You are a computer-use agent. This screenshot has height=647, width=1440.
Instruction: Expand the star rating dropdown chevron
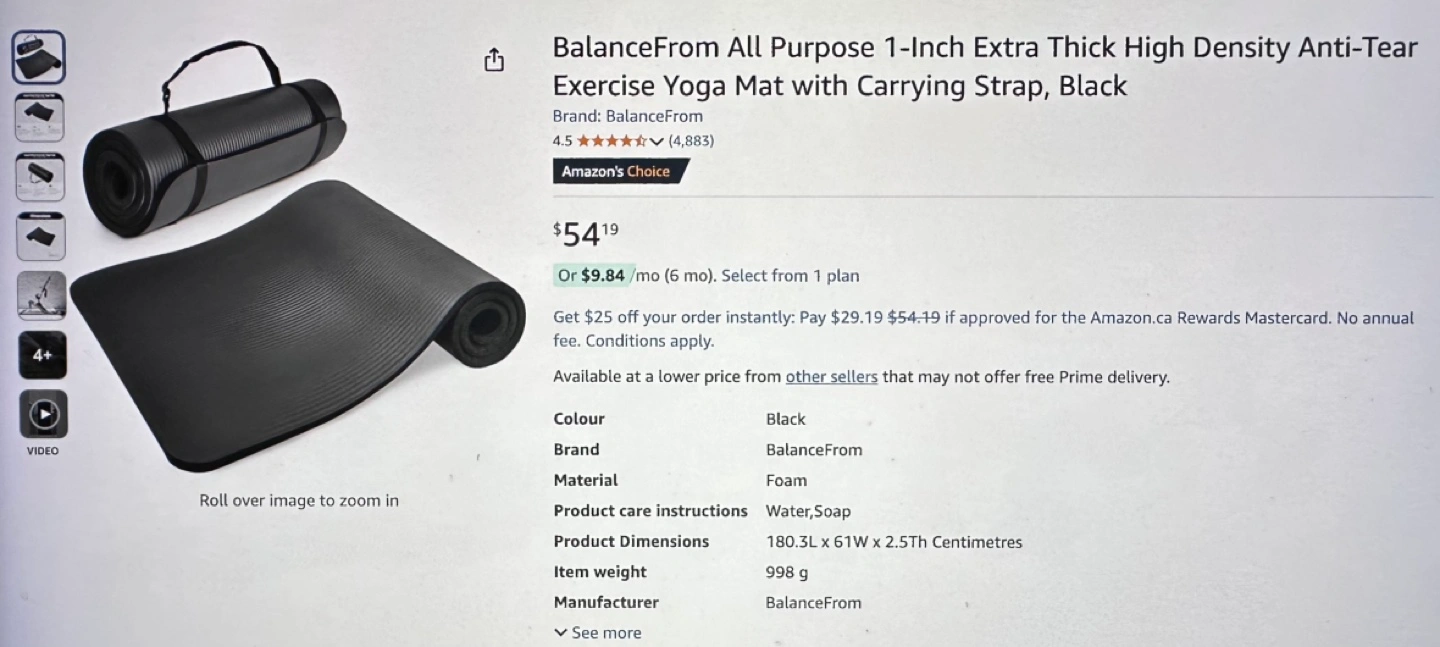click(x=657, y=141)
